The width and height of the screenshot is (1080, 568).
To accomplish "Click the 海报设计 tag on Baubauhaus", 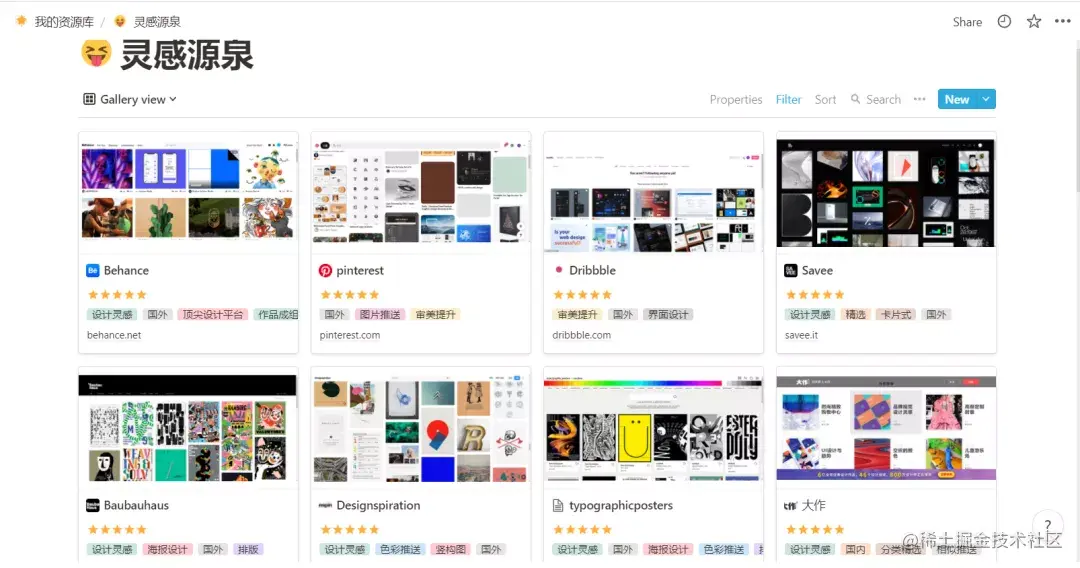I will click(x=167, y=549).
